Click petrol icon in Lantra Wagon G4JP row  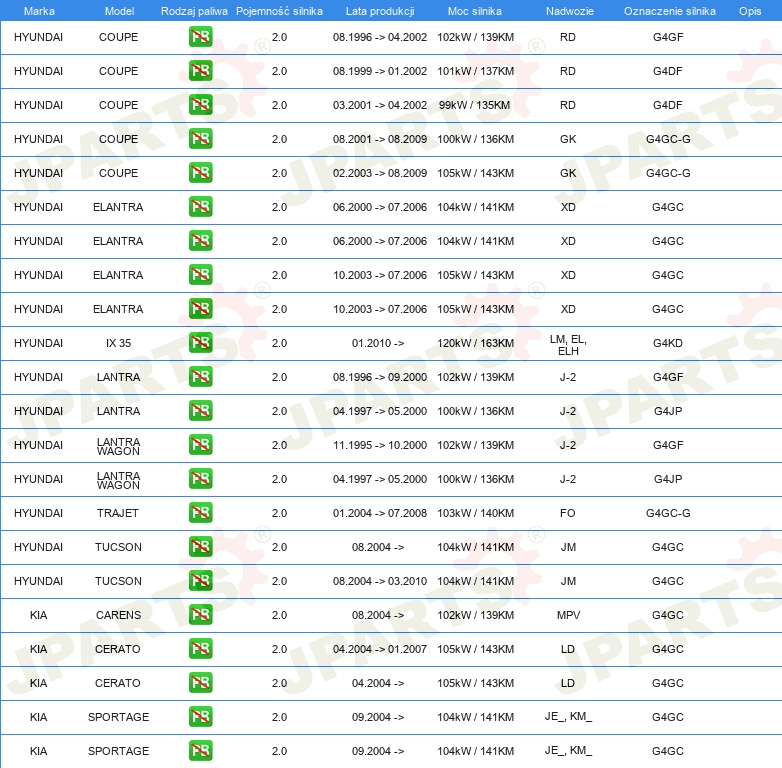[200, 478]
